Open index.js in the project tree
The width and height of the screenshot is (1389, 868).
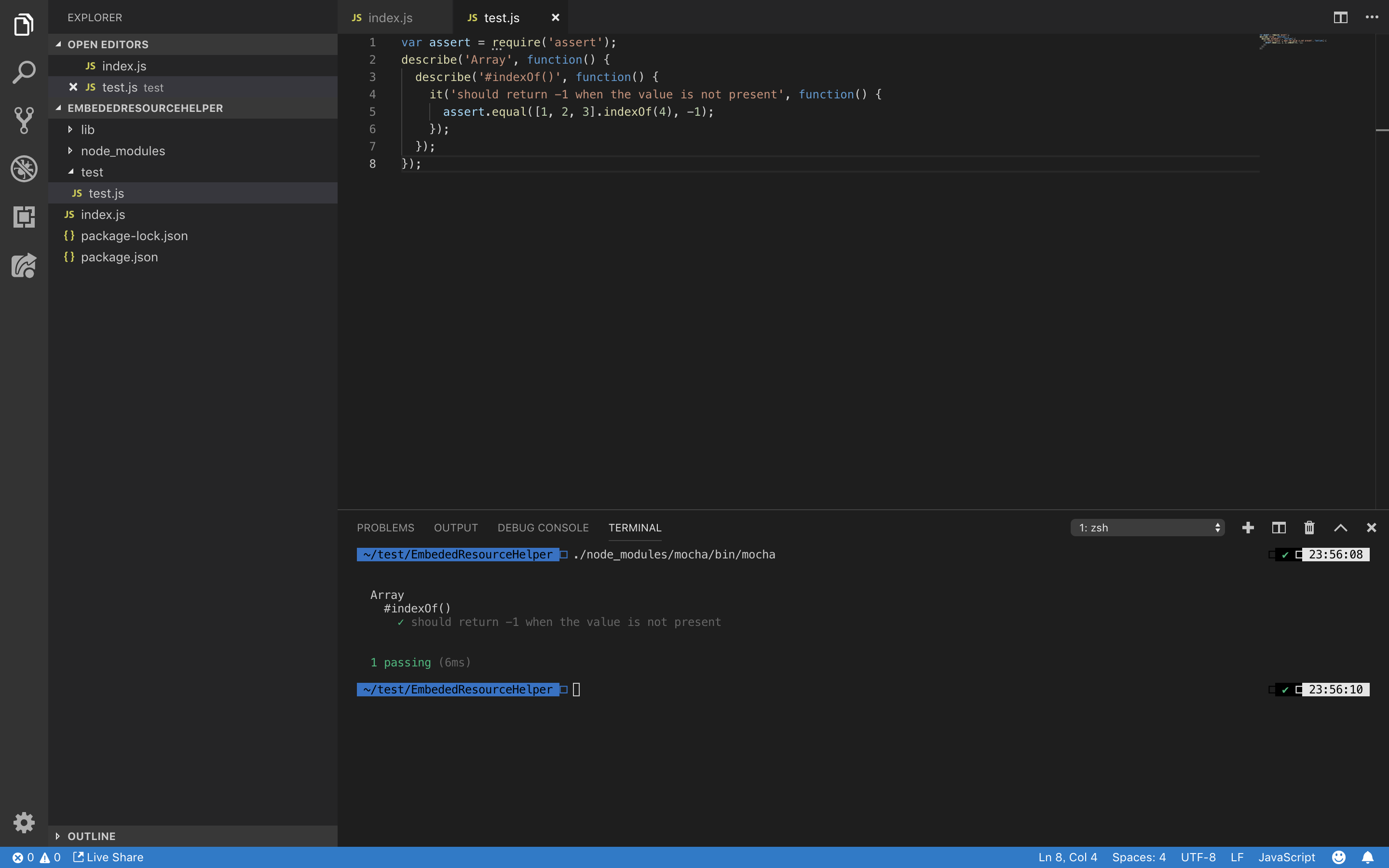click(x=193, y=215)
